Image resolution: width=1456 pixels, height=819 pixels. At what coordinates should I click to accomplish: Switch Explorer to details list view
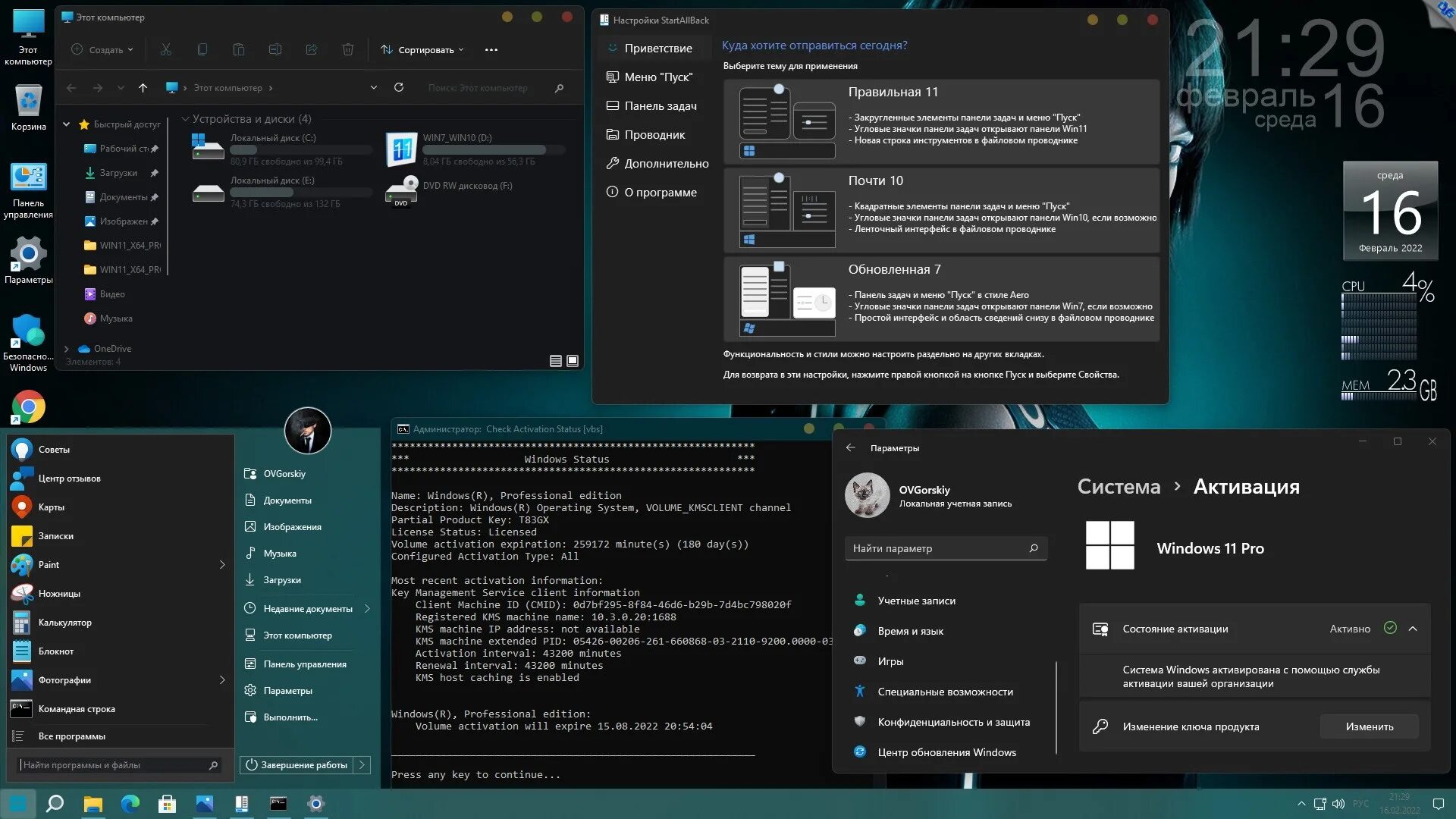[556, 361]
